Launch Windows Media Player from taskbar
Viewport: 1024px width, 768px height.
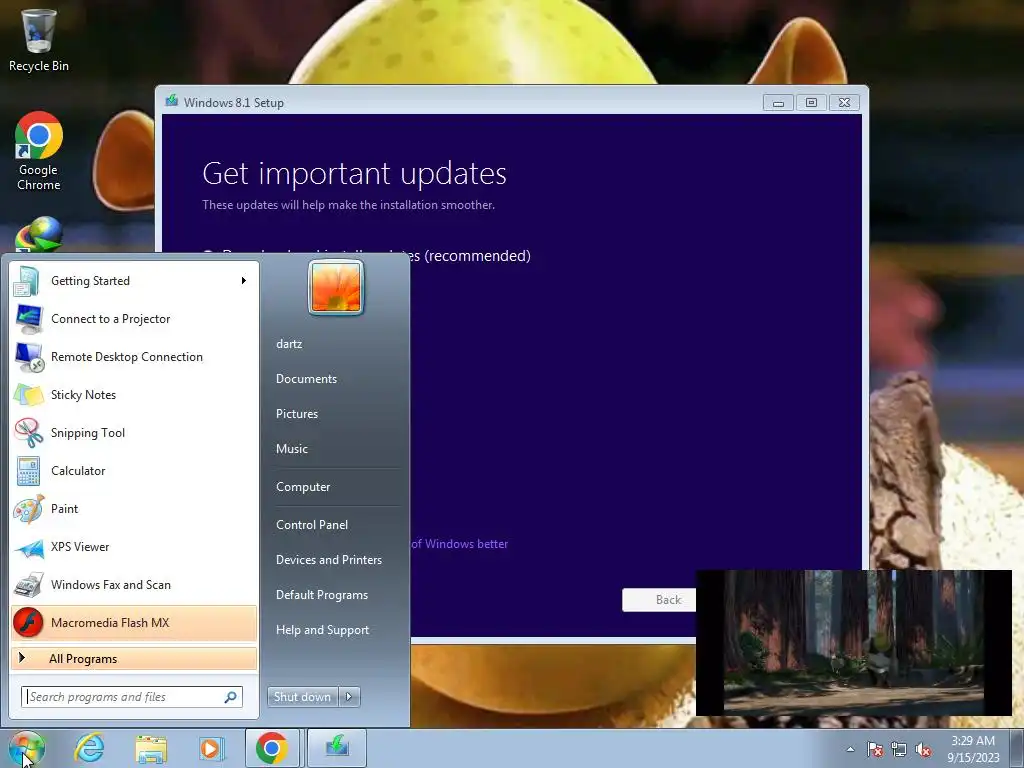coord(211,748)
